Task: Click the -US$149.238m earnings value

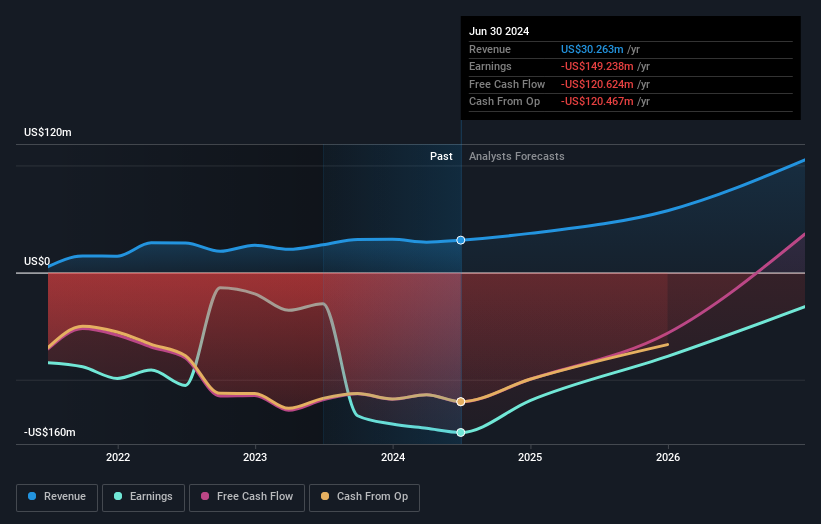Action: 597,66
